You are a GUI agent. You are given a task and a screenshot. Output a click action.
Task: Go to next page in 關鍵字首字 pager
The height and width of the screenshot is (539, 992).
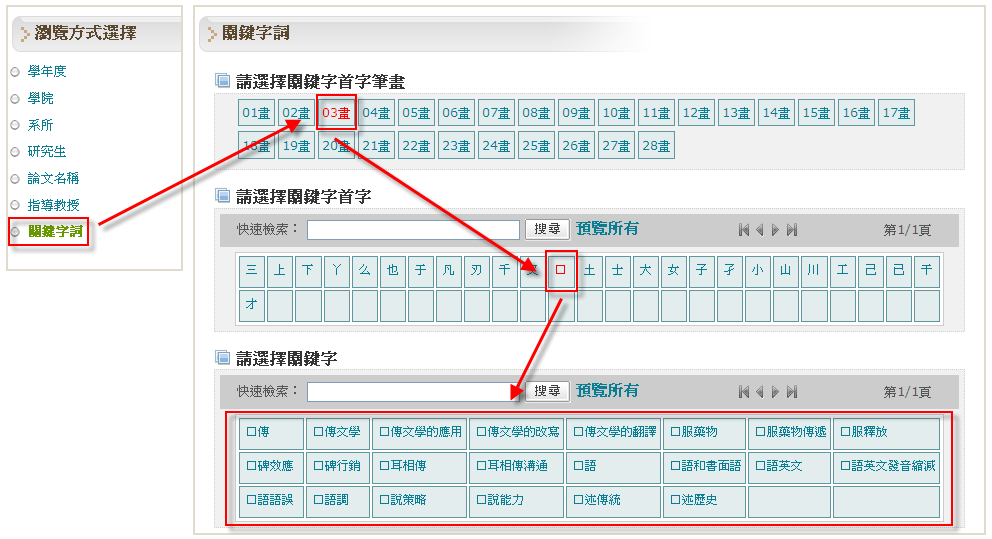tap(775, 230)
